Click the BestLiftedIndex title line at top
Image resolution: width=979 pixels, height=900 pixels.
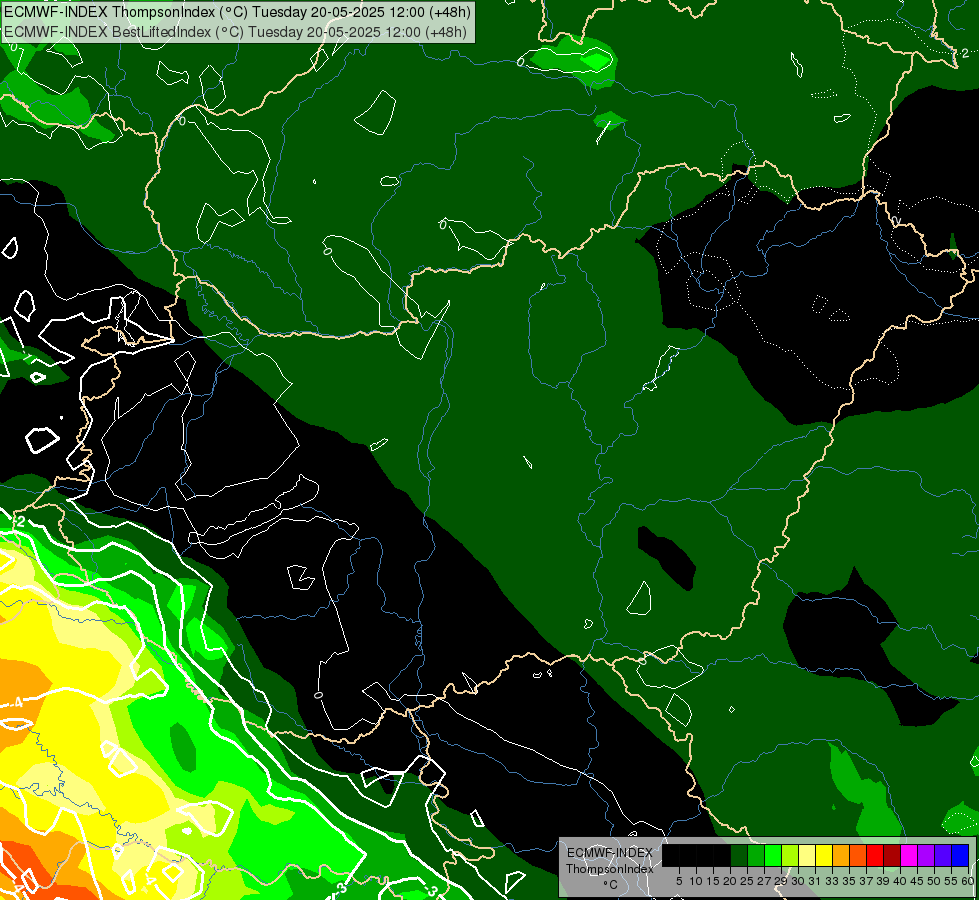coord(235,31)
